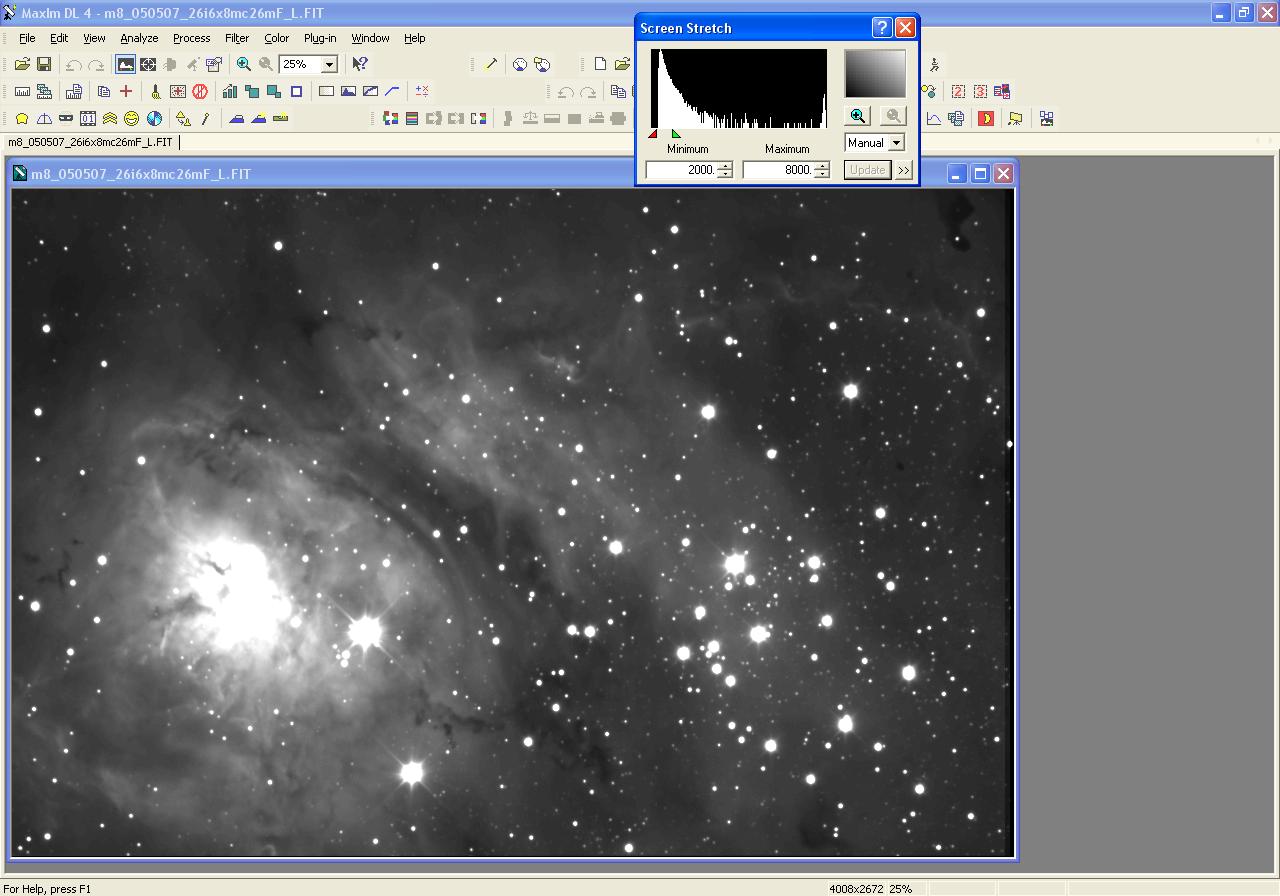Toggle the Information window crosshair button
The height and width of the screenshot is (896, 1280).
(x=148, y=64)
